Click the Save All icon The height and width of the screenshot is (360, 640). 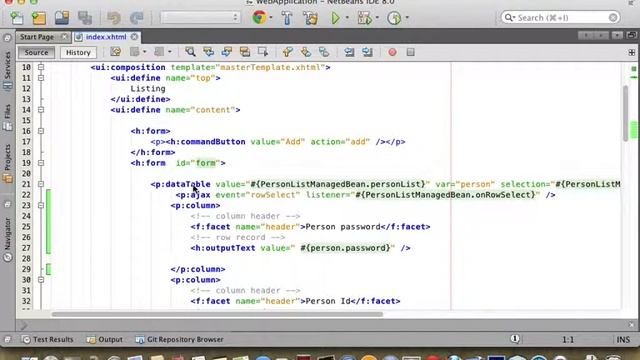pos(85,18)
